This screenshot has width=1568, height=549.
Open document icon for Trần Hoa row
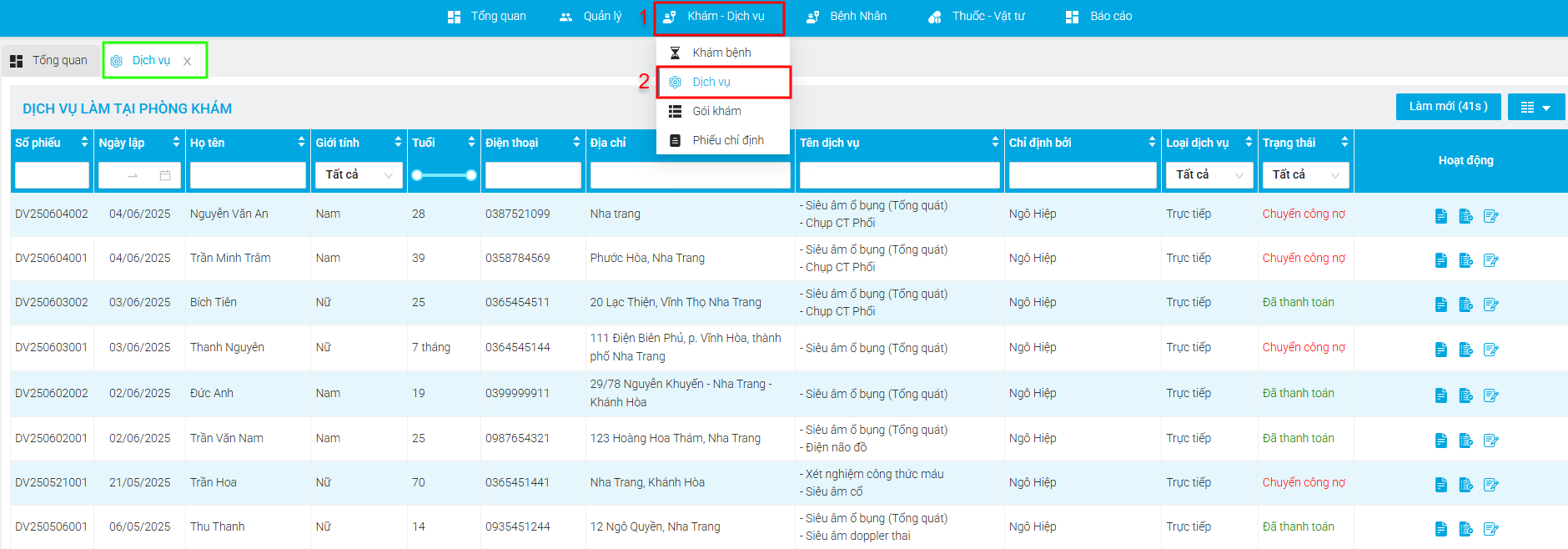point(1440,485)
